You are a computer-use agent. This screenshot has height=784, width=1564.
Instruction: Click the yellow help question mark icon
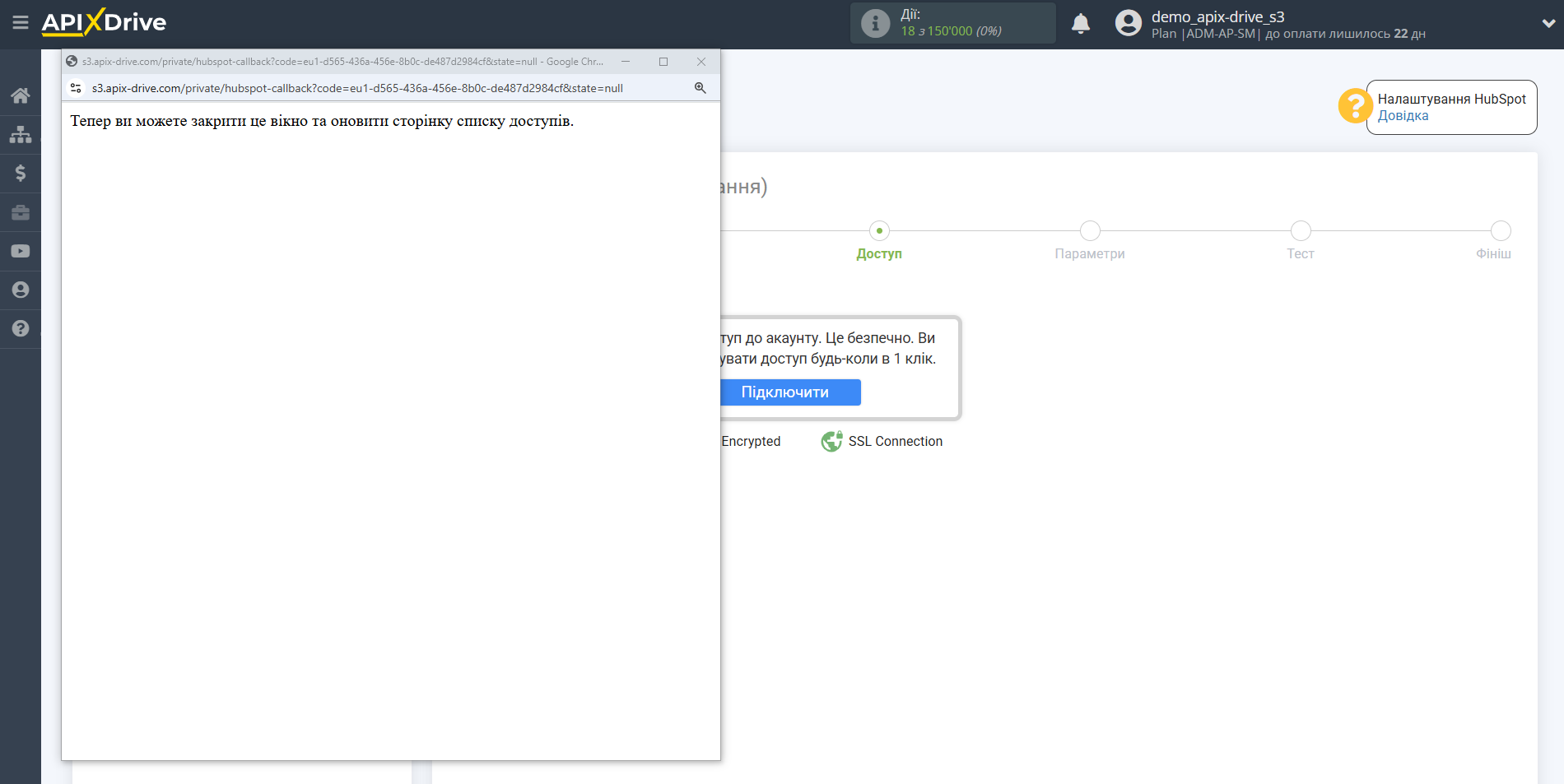(1355, 105)
